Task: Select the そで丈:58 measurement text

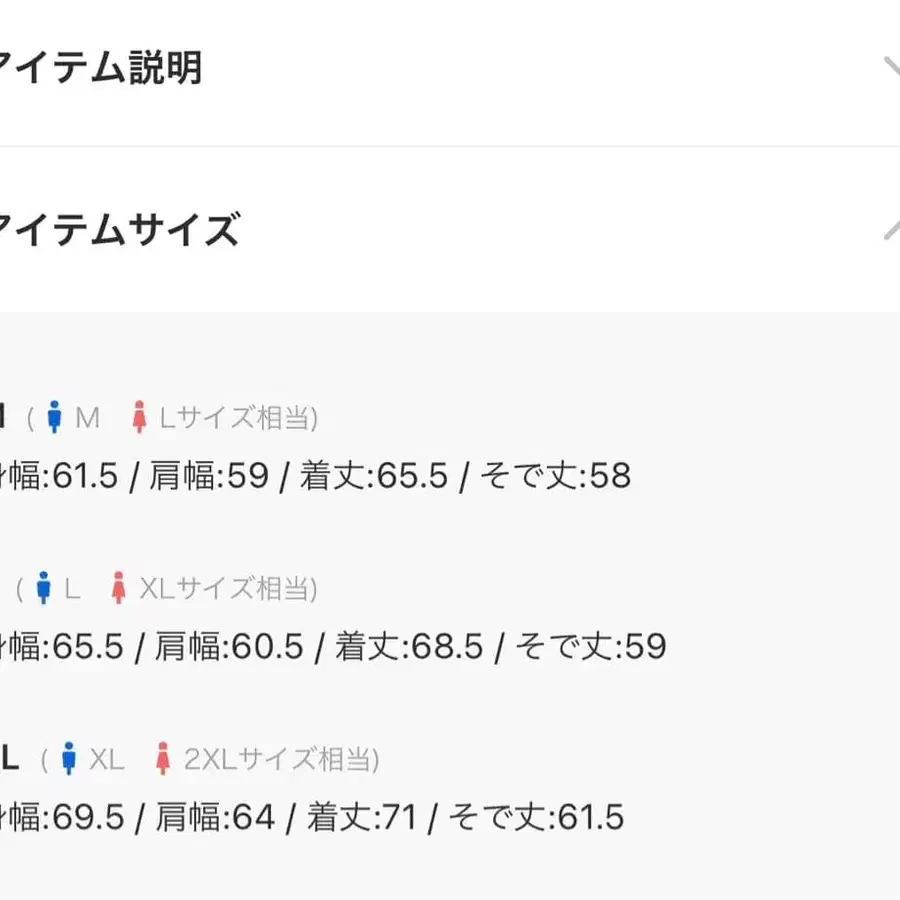Action: (558, 477)
